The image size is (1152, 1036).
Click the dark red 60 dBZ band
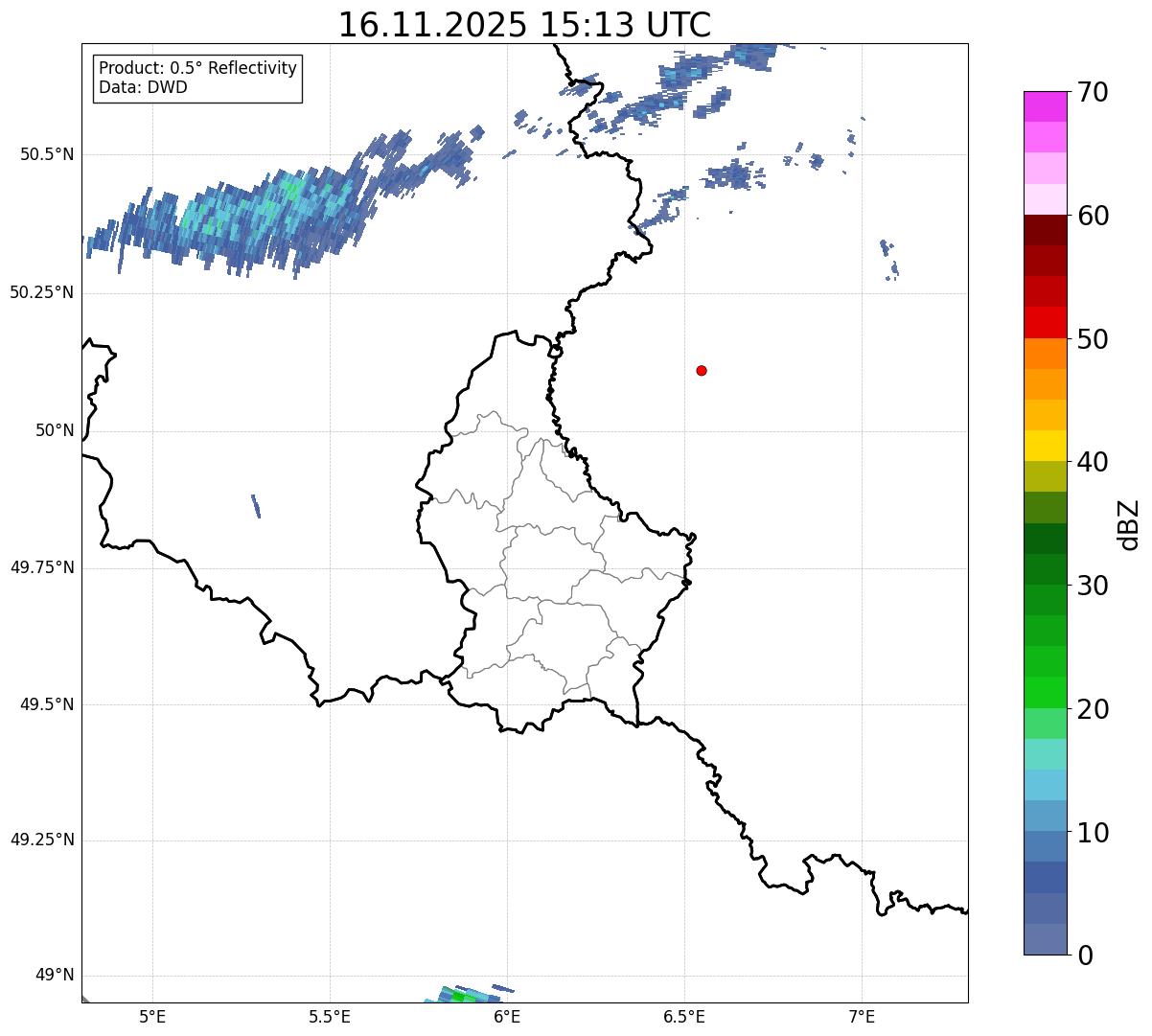[1045, 230]
